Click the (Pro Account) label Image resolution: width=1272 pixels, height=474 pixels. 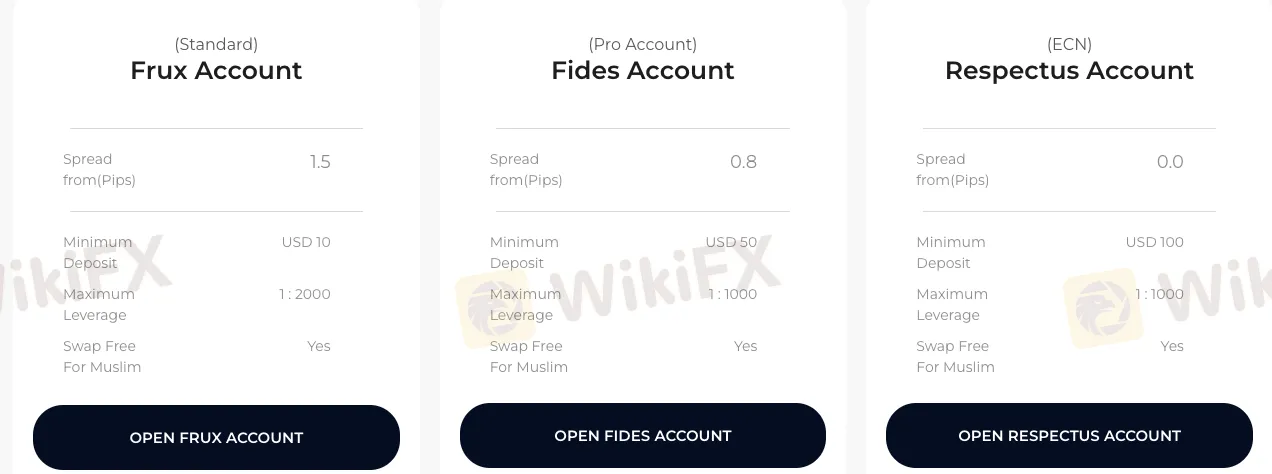(x=642, y=44)
